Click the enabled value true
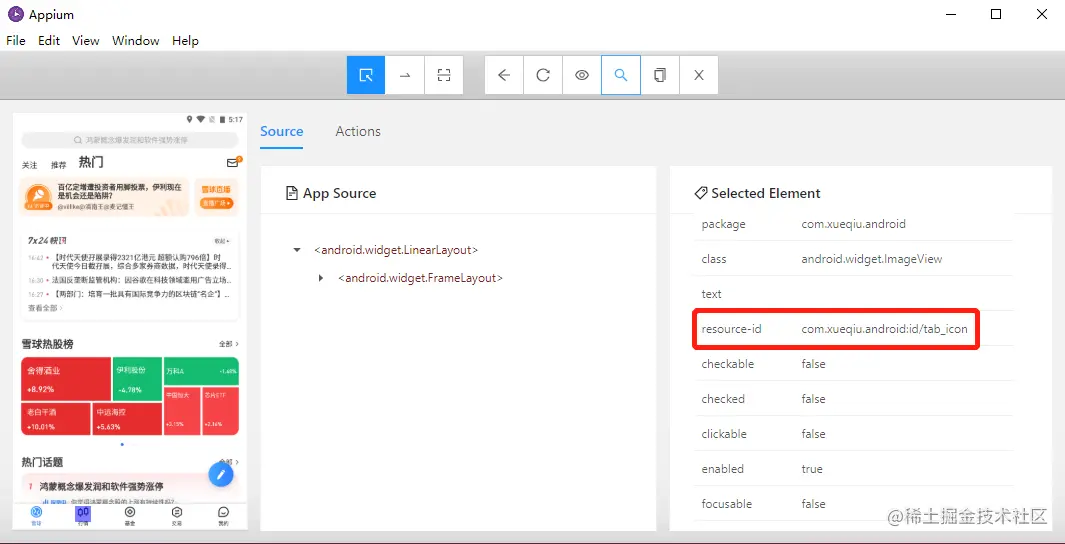The image size is (1065, 544). point(812,469)
